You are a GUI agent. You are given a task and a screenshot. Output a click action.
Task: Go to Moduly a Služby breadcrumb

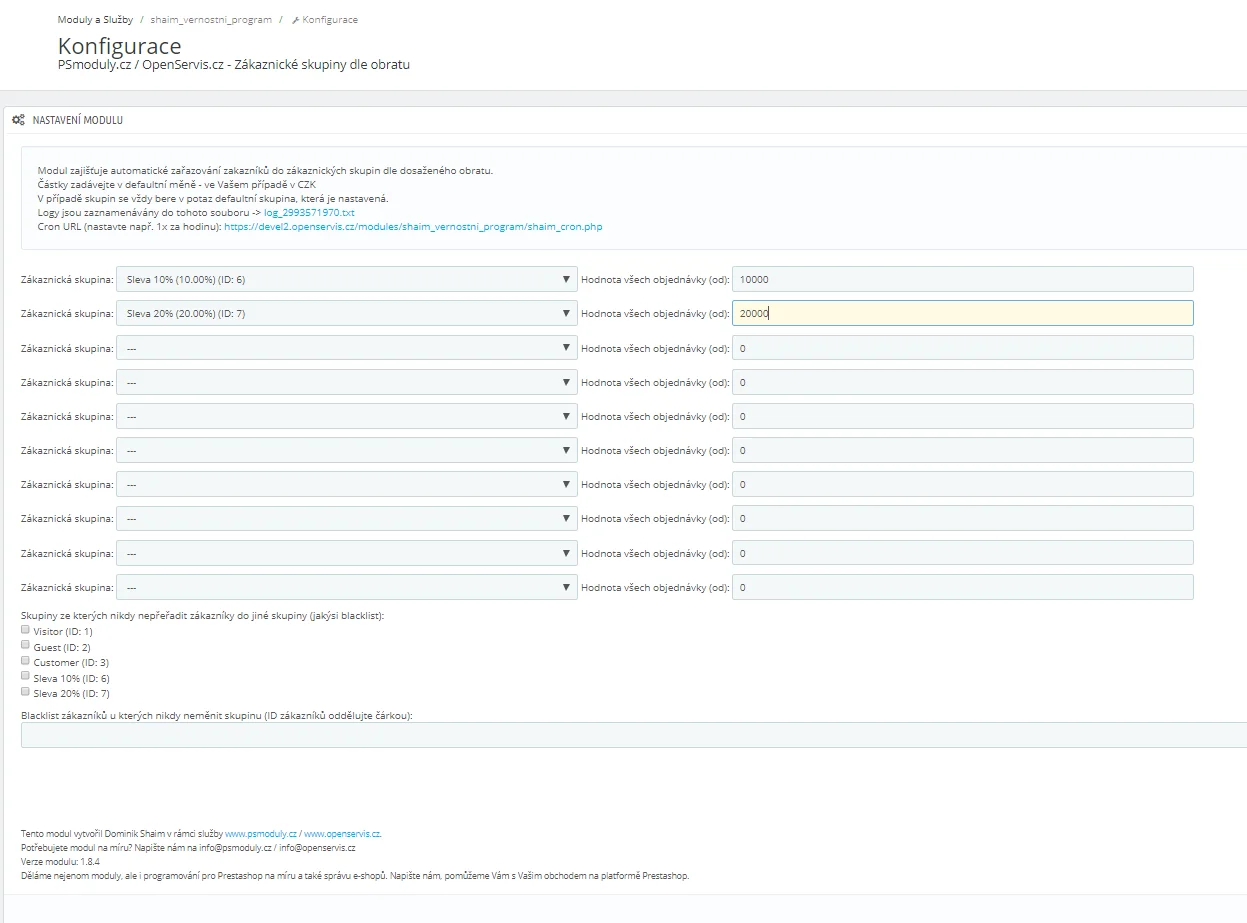coord(95,20)
